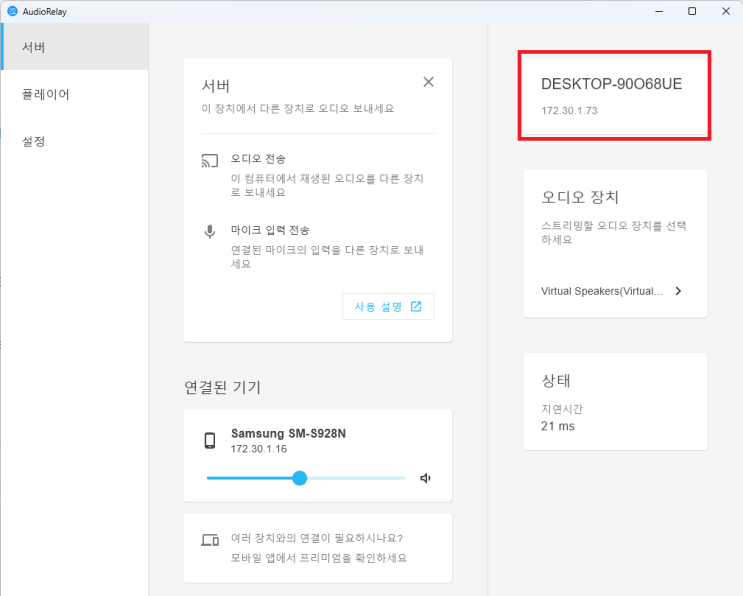743x596 pixels.
Task: Click the device IP 172.30.1.16
Action: (x=259, y=449)
